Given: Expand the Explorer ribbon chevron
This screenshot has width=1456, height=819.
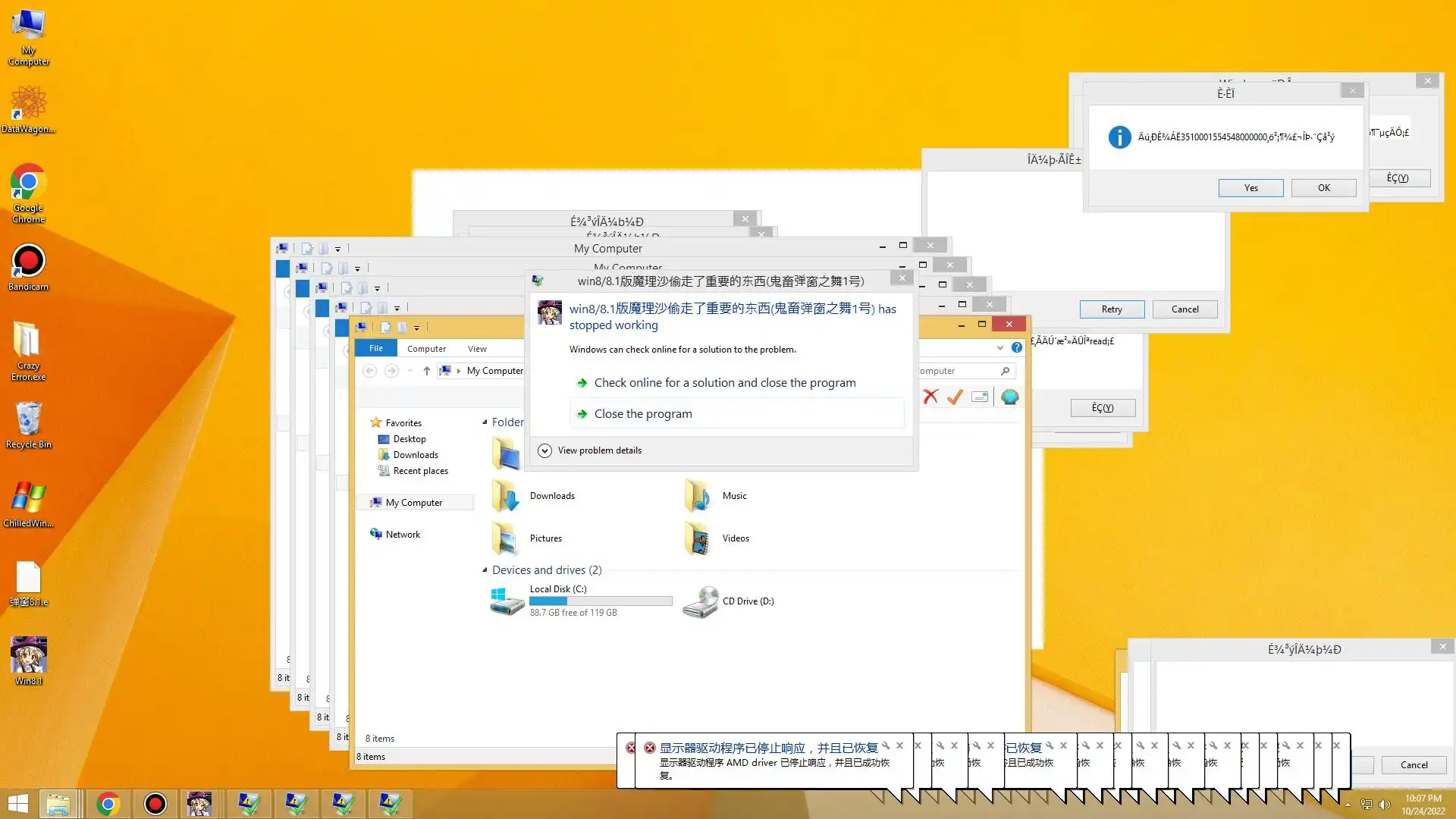Looking at the screenshot, I should (x=999, y=347).
